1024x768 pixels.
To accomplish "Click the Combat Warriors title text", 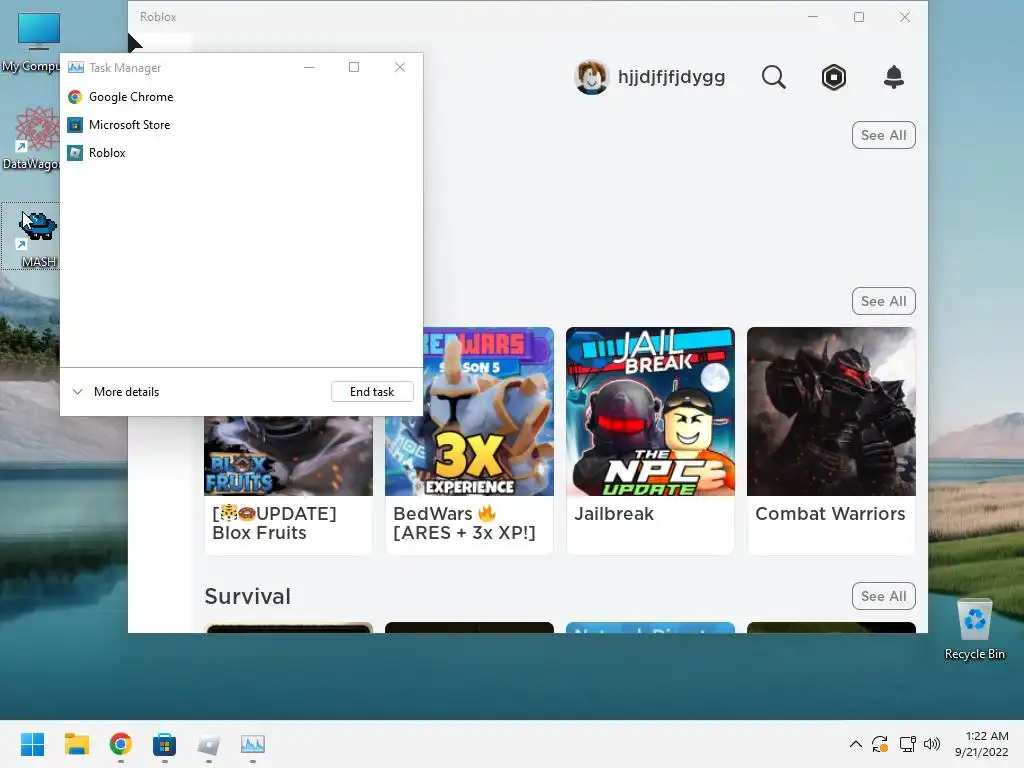I will tap(830, 514).
